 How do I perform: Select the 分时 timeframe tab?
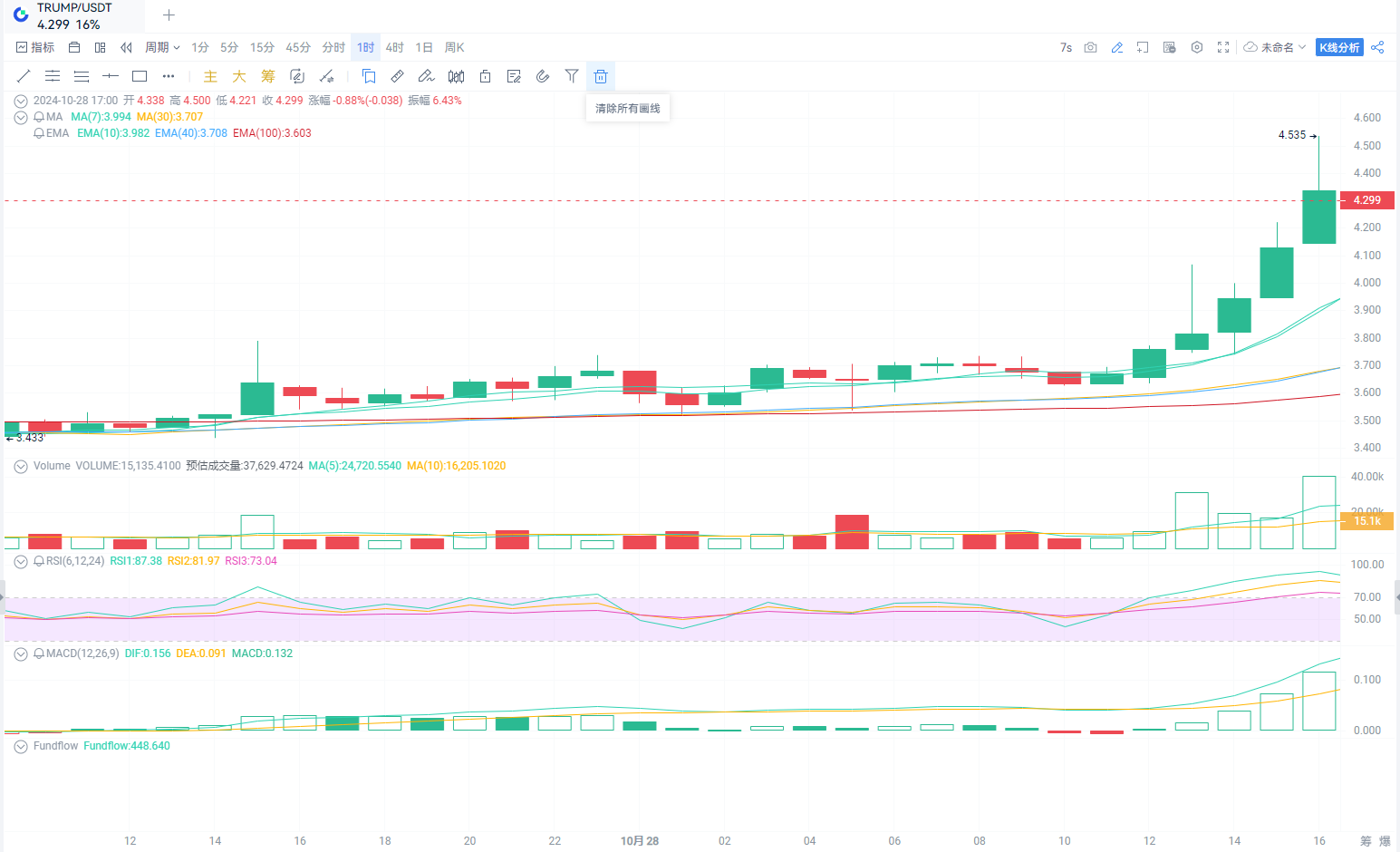pos(333,47)
